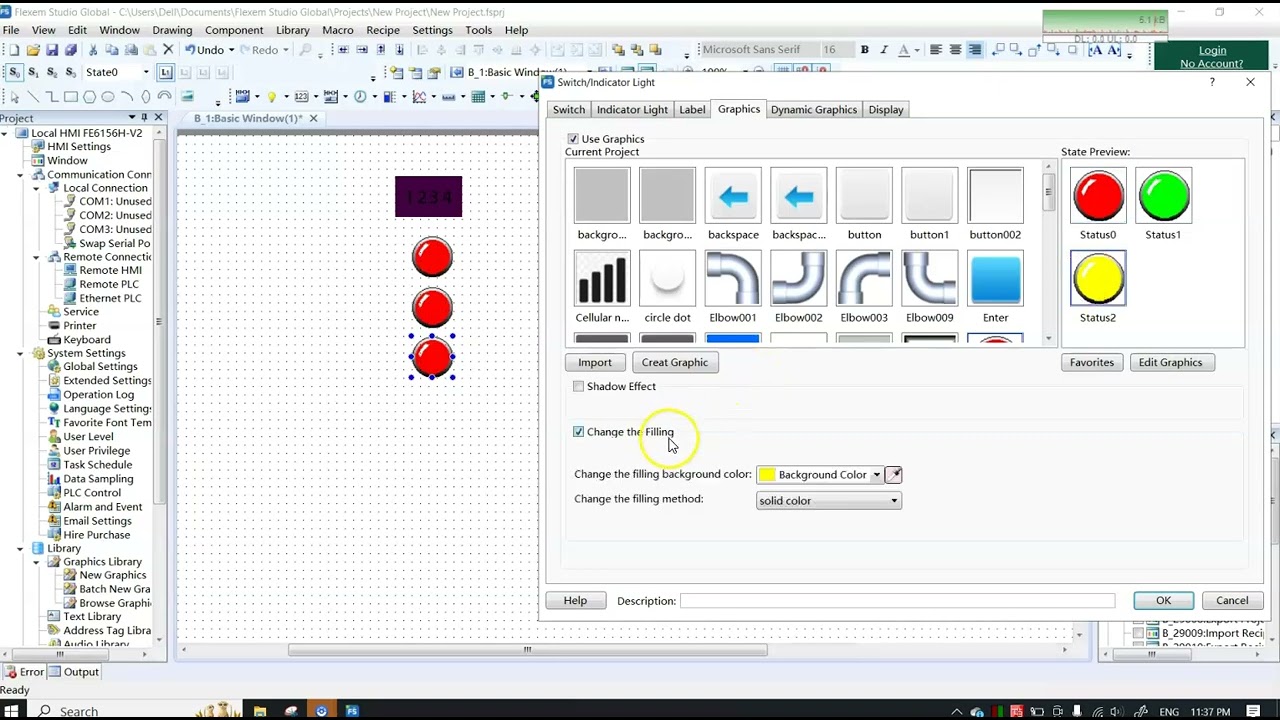Select Status1 green light preview

pyautogui.click(x=1163, y=196)
